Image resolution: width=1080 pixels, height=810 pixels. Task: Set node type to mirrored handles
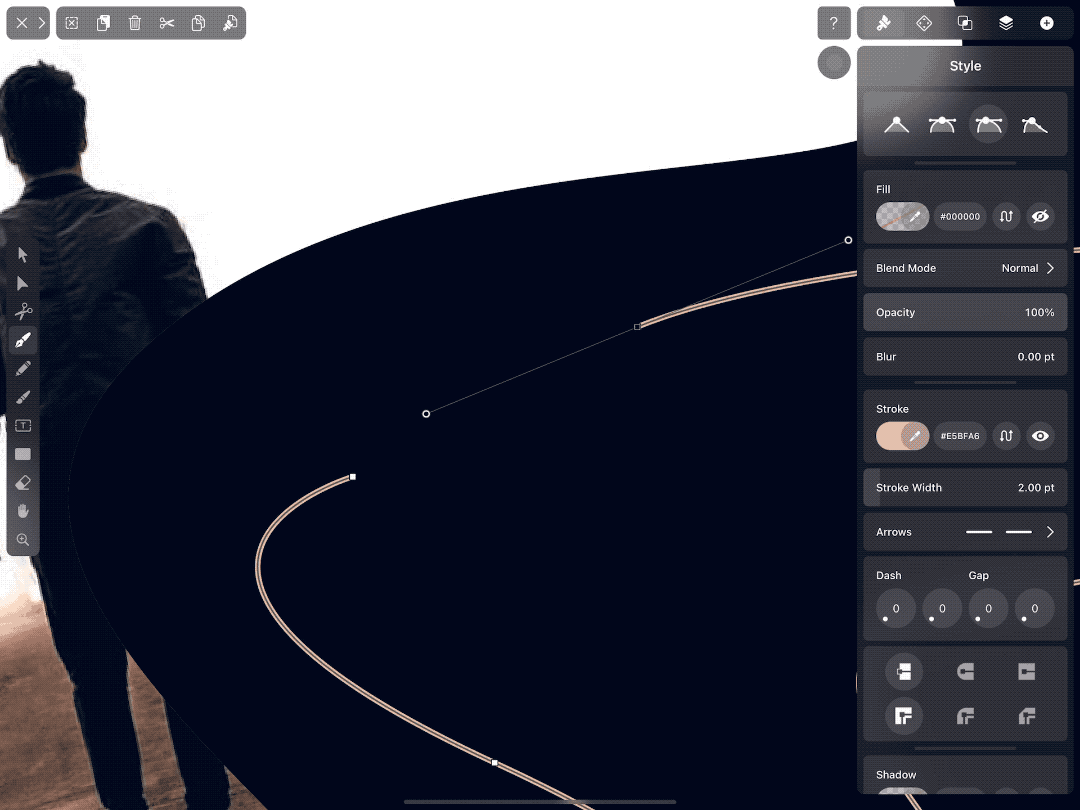tap(942, 125)
